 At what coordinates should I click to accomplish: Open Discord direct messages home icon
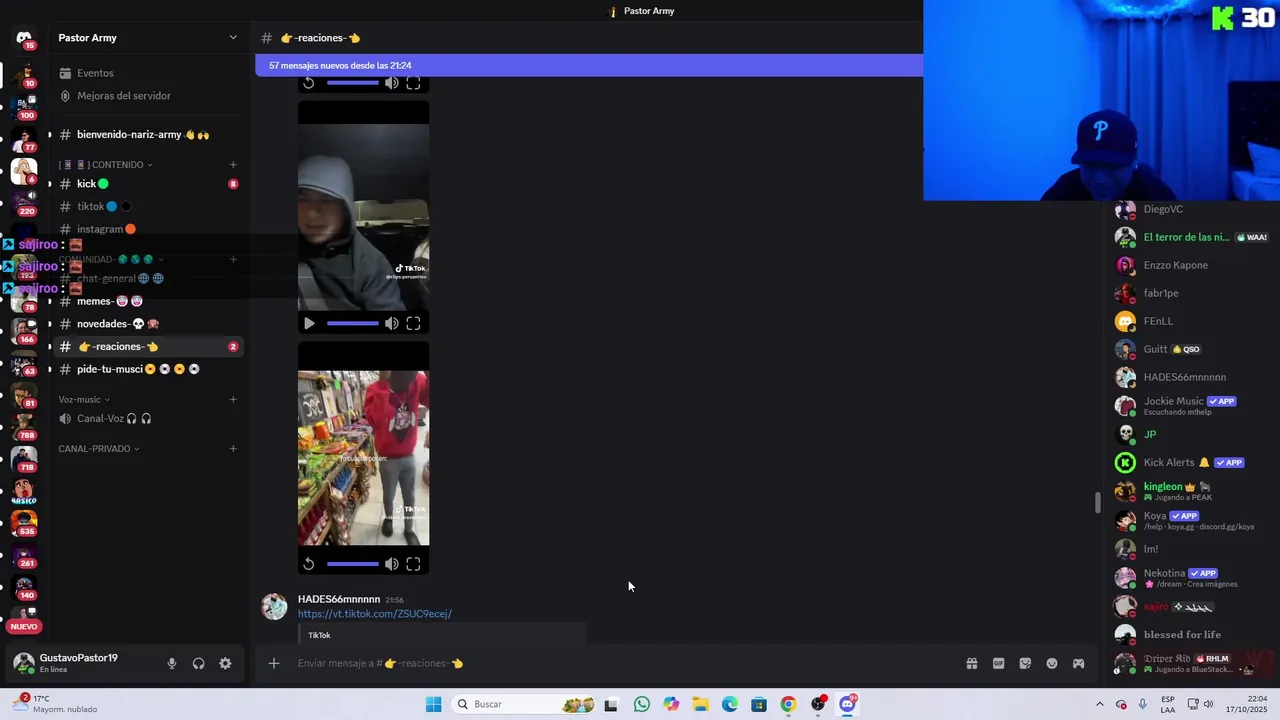tap(24, 38)
